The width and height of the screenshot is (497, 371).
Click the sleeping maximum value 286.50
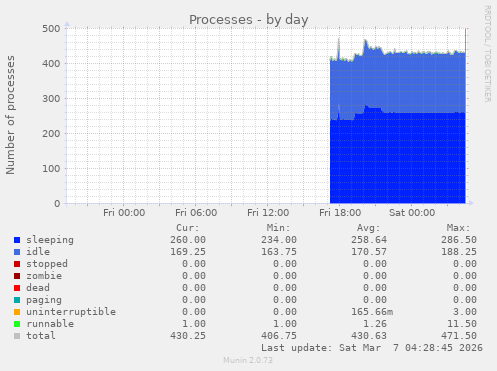tap(459, 240)
